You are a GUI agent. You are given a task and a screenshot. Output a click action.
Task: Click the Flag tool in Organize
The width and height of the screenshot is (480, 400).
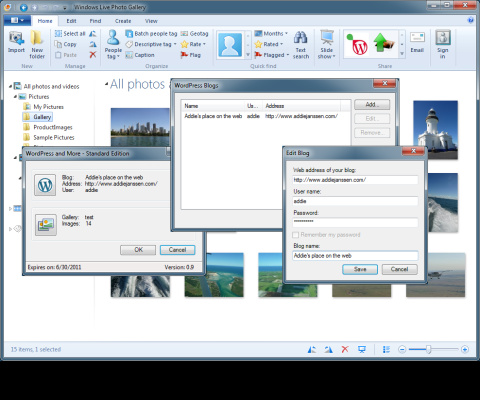click(191, 55)
